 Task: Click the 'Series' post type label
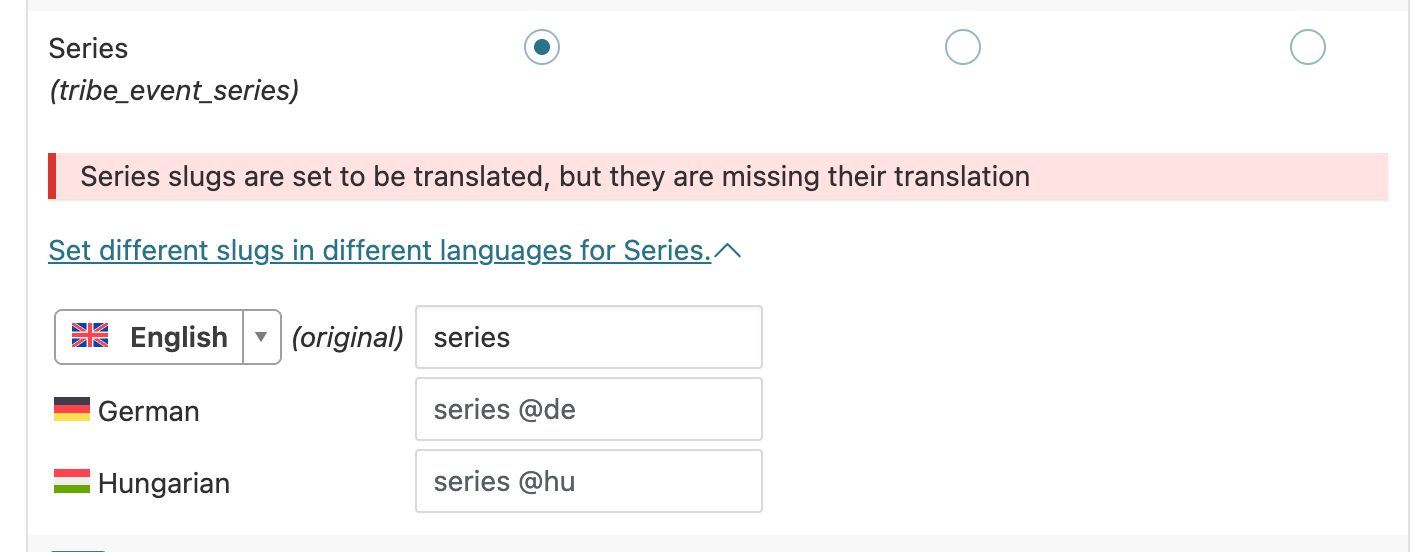(x=89, y=48)
